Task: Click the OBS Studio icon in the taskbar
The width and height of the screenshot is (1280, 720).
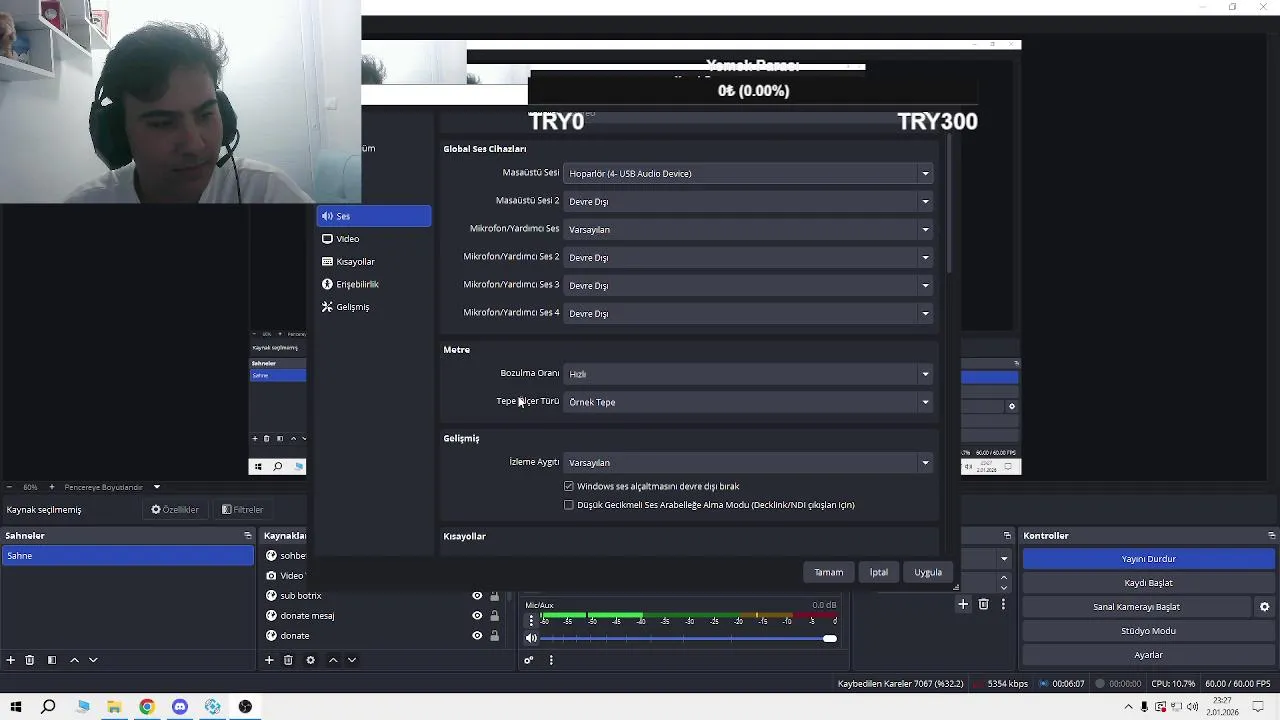Action: tap(245, 707)
